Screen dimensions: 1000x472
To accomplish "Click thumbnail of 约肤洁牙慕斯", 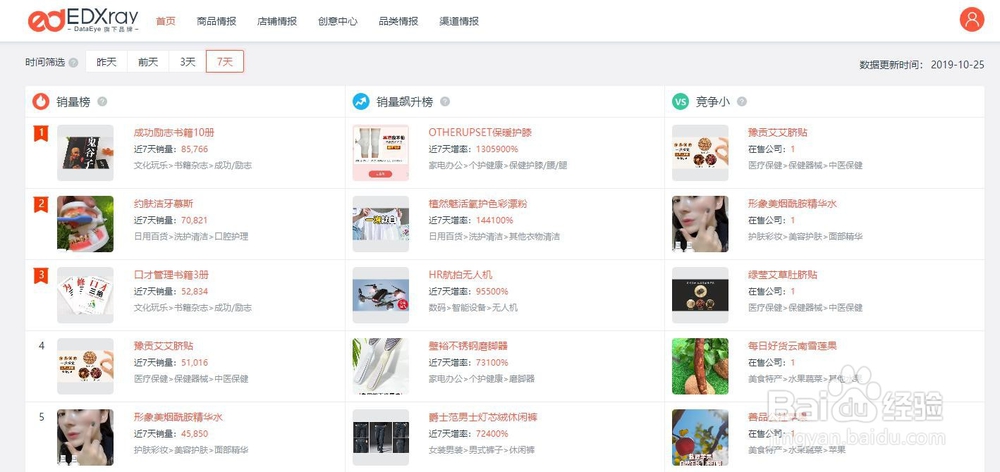I will [x=85, y=224].
